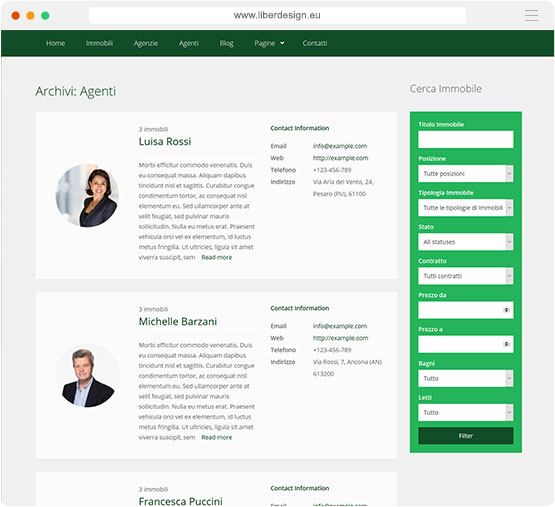Click the Filter button
This screenshot has width=555, height=507.
pyautogui.click(x=465, y=436)
